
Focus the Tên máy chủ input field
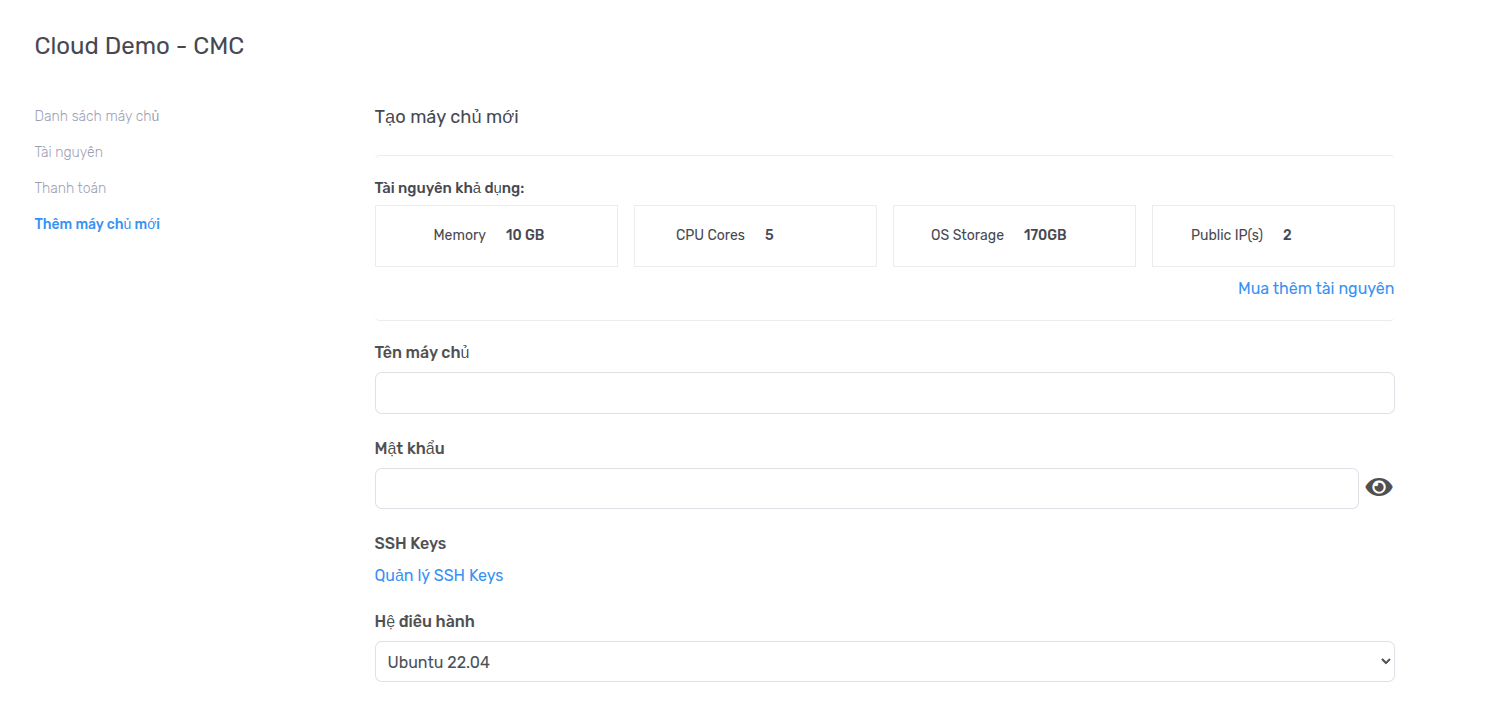click(x=884, y=393)
